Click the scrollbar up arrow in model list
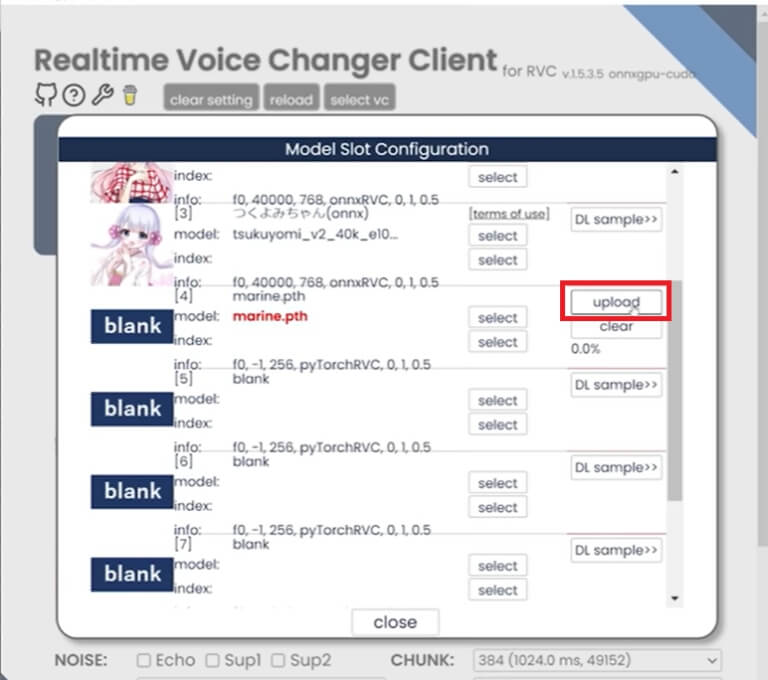The height and width of the screenshot is (680, 768). (x=675, y=172)
